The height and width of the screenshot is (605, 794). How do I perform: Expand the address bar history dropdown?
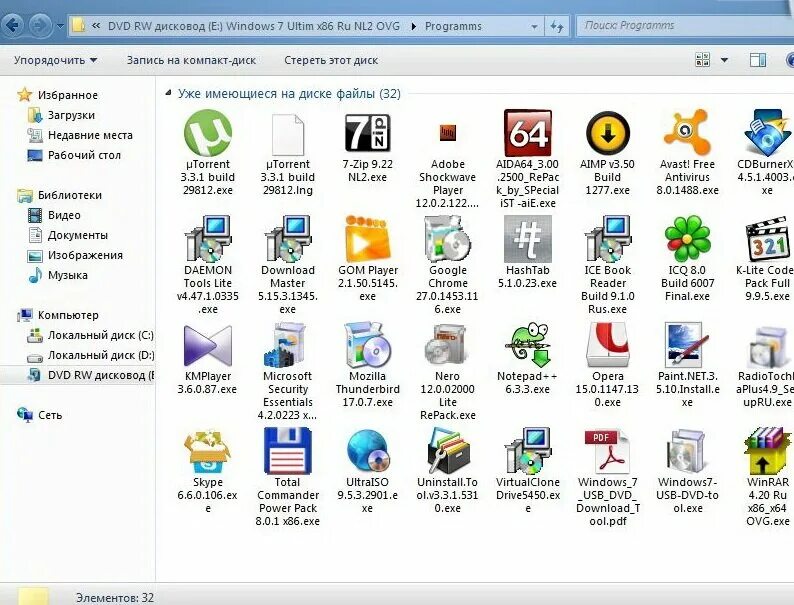point(534,26)
